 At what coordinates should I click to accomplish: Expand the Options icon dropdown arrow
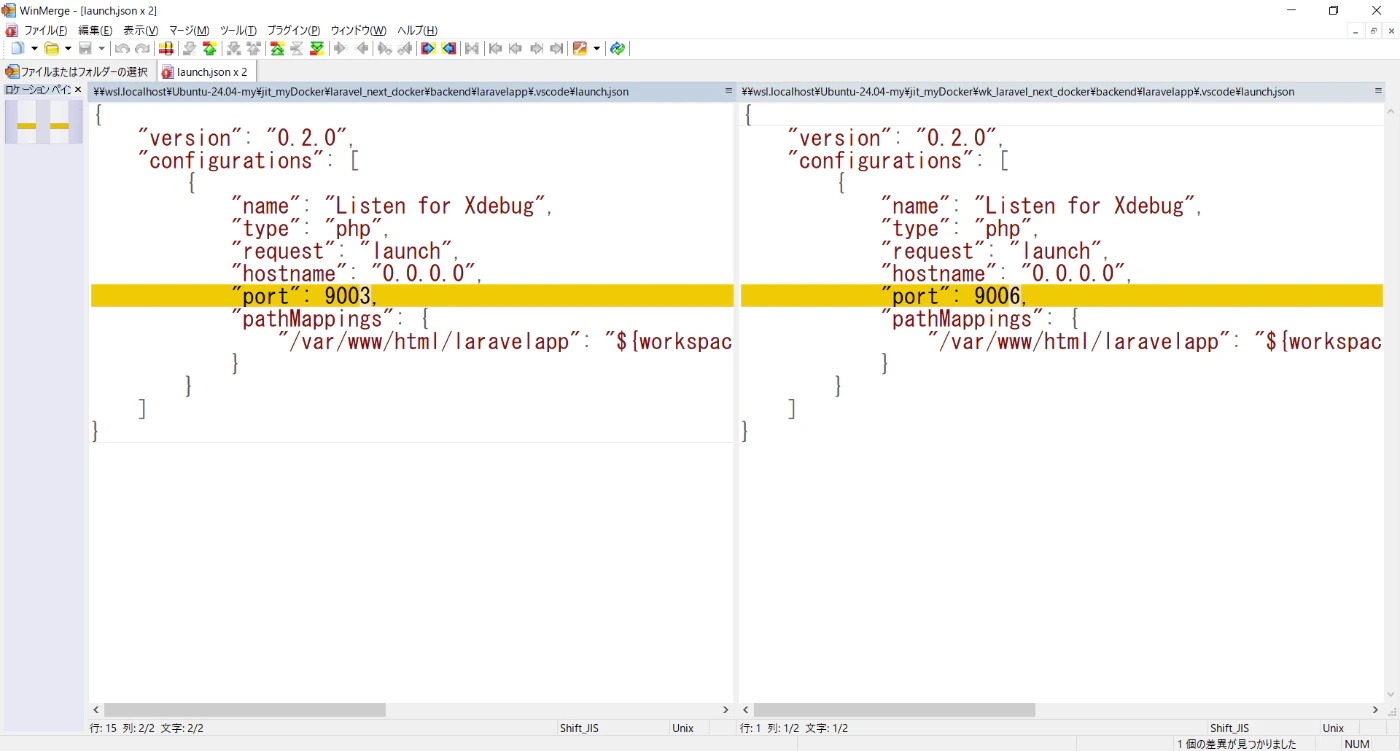coord(597,48)
